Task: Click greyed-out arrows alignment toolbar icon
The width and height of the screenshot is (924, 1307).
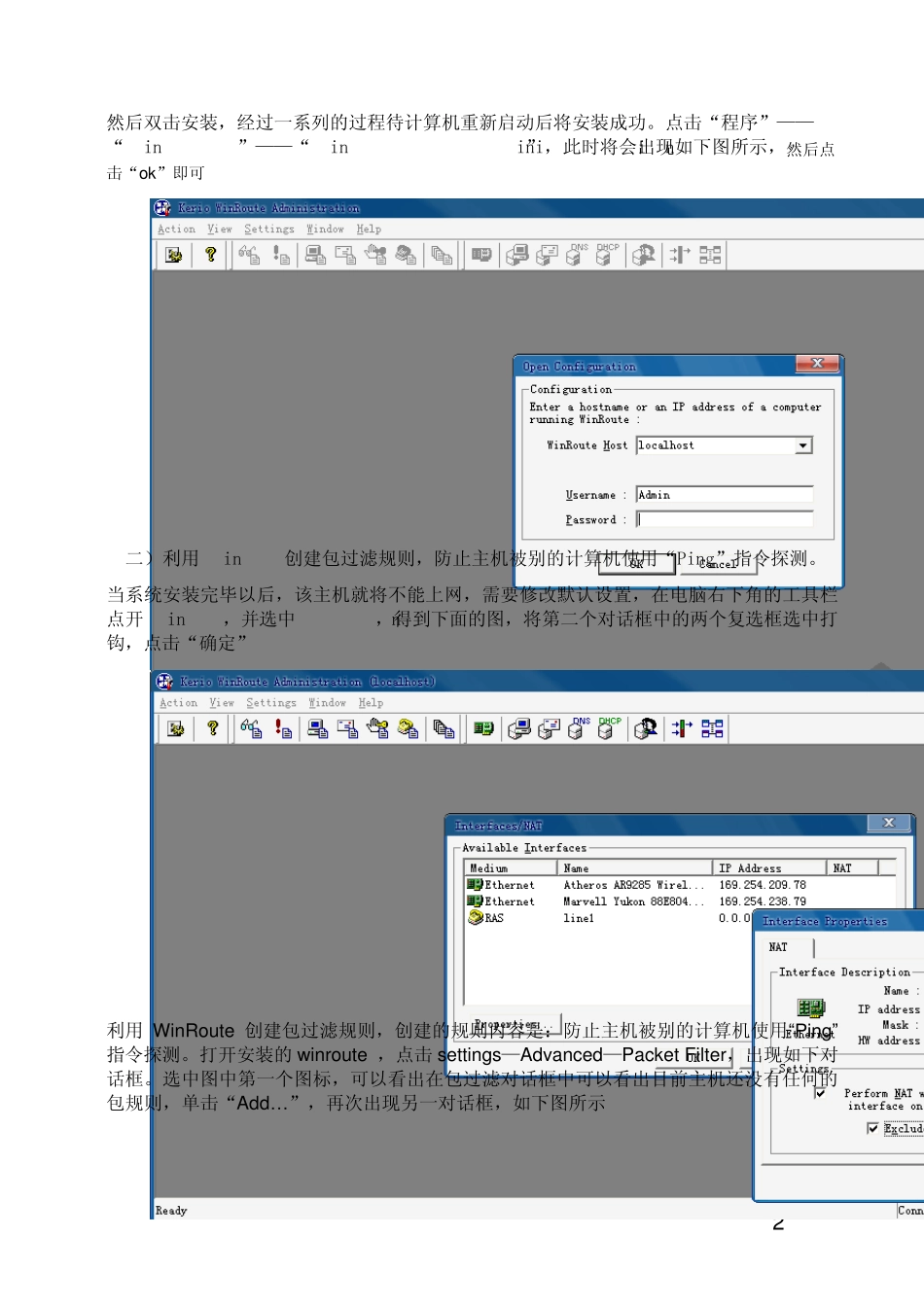Action: [x=680, y=255]
